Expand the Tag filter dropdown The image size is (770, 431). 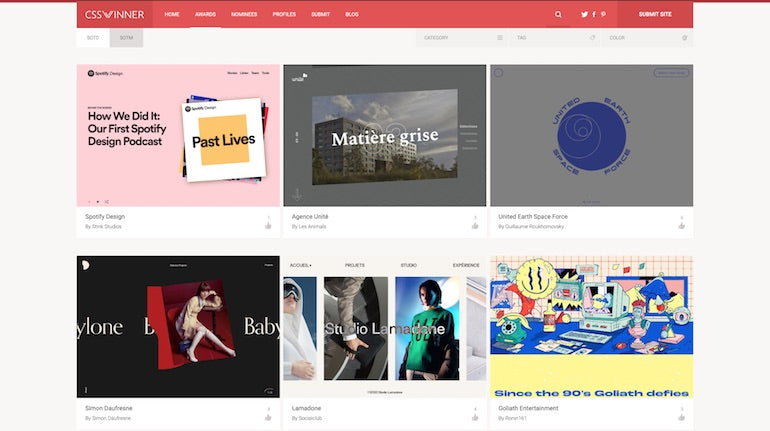[555, 38]
